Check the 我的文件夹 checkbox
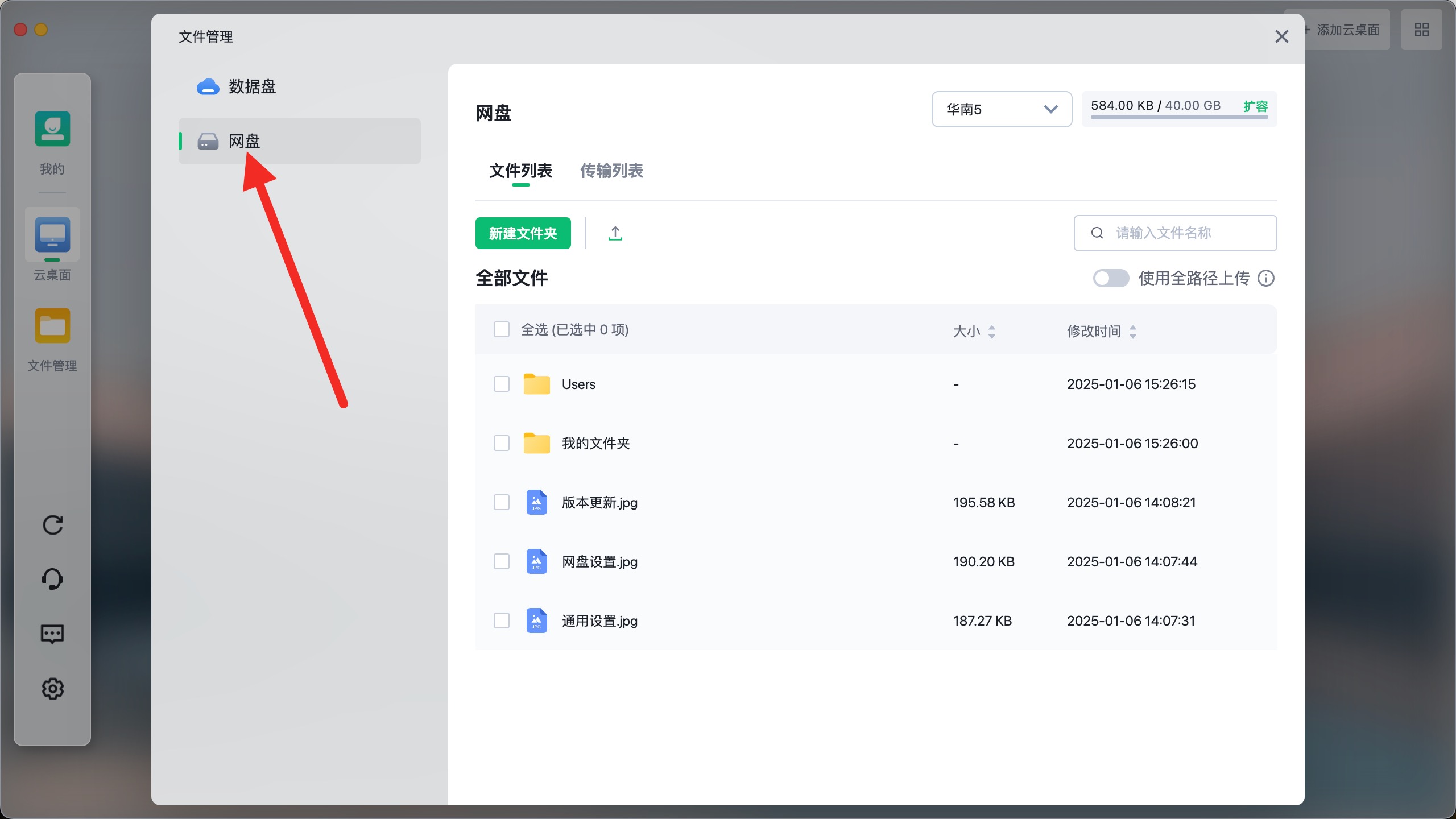Screen dimensions: 1456x819 point(502,443)
